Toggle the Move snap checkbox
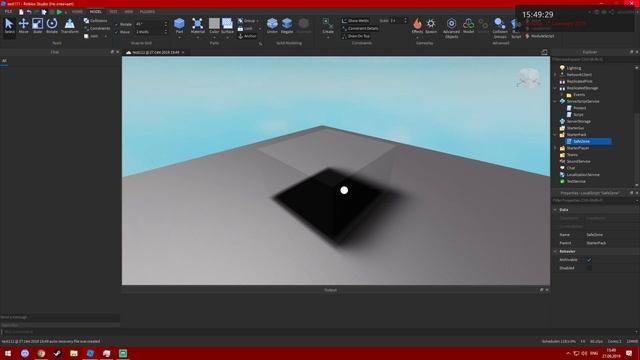This screenshot has height=360, width=640. (x=117, y=32)
